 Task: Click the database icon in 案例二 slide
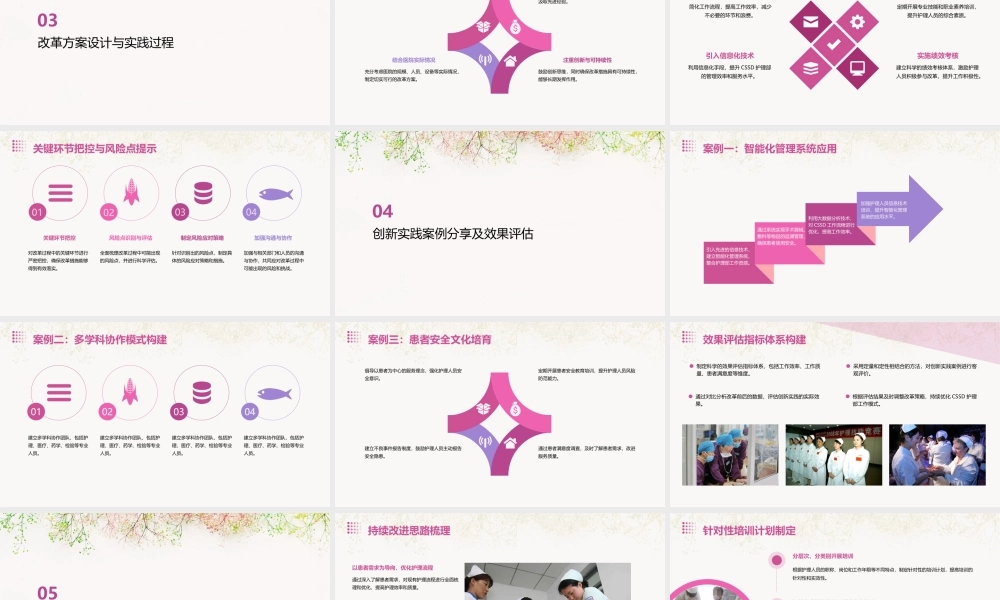[x=202, y=392]
